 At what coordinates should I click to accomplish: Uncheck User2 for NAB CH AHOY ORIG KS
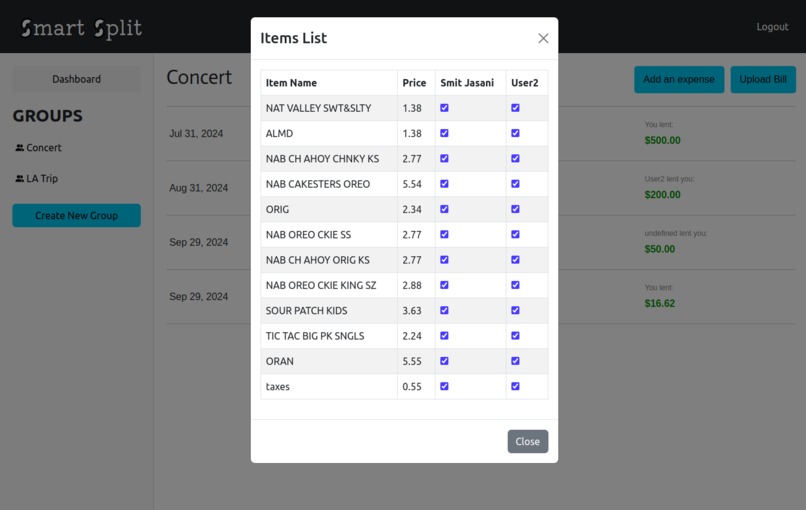coord(516,260)
